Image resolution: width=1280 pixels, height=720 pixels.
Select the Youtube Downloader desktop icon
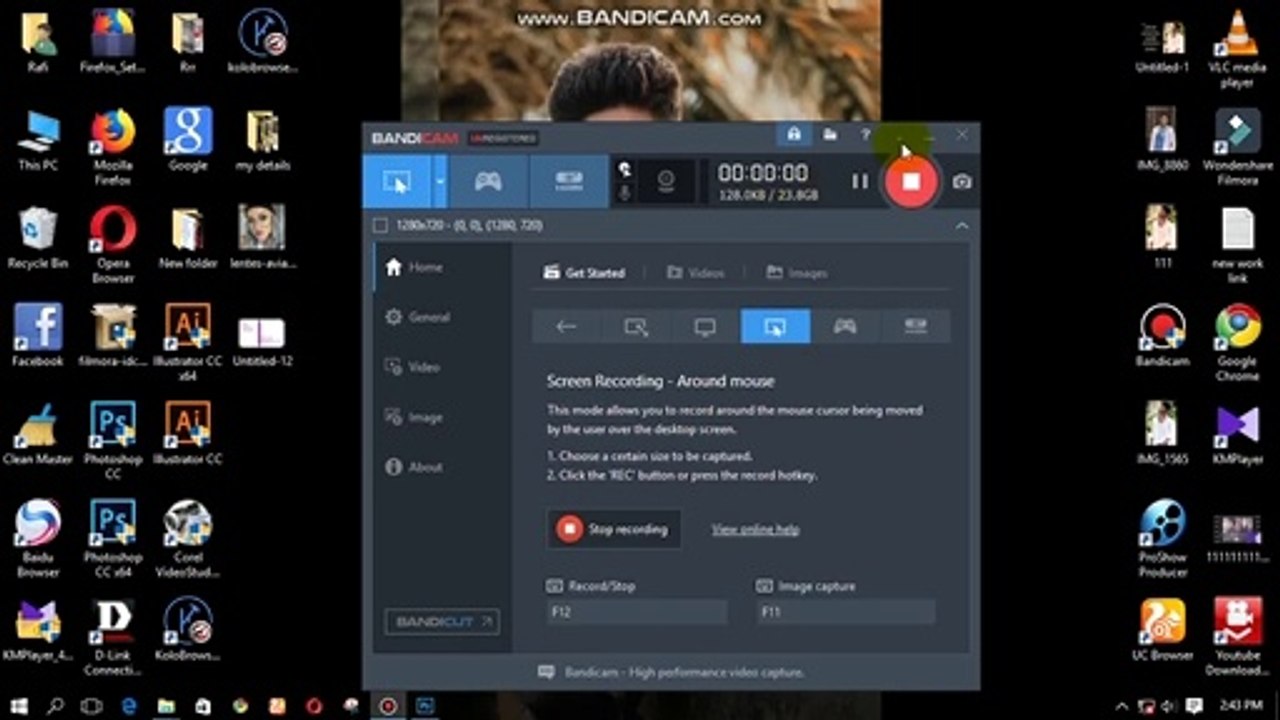pos(1237,637)
